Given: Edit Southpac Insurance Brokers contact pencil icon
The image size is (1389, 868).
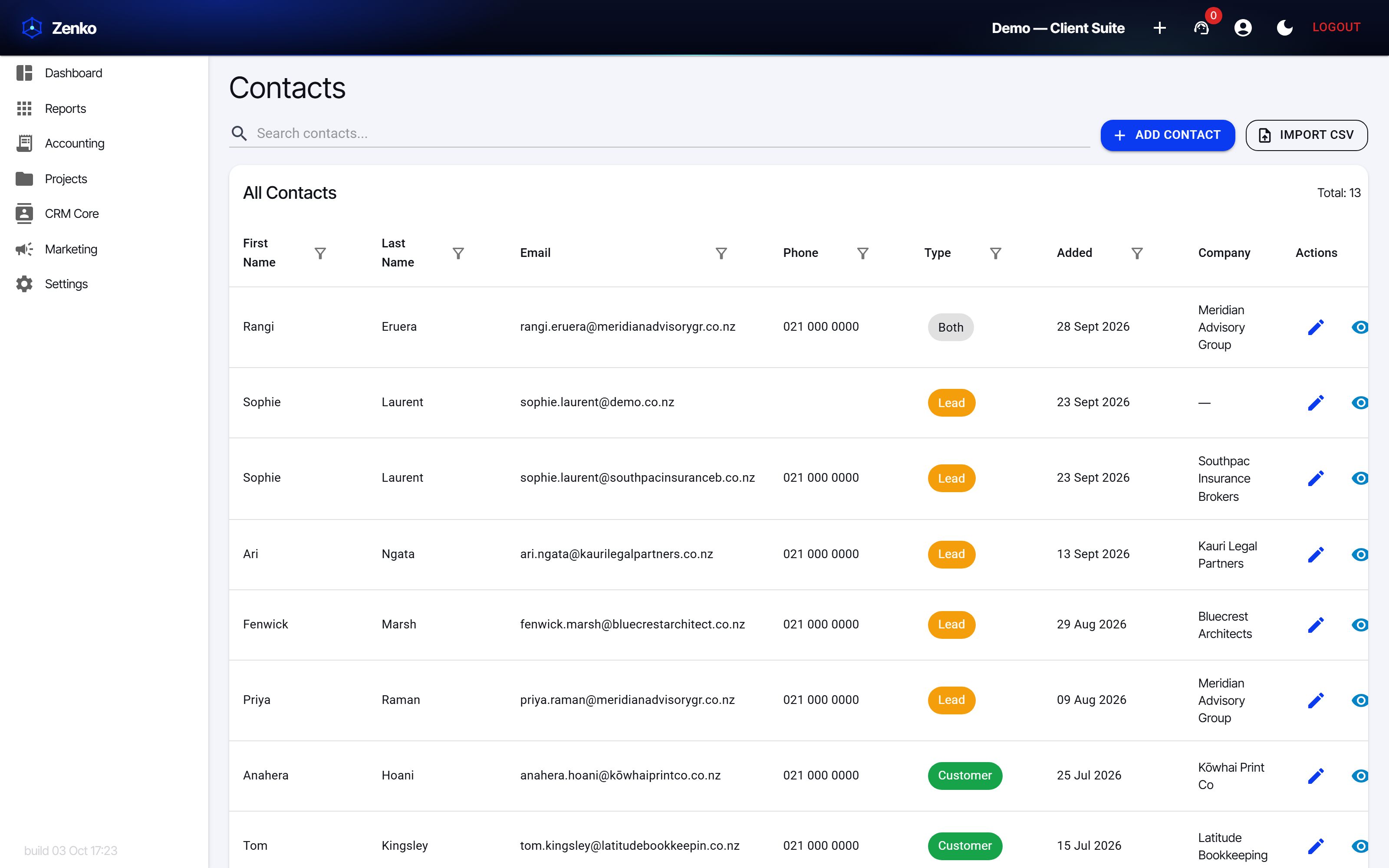Looking at the screenshot, I should pos(1316,478).
